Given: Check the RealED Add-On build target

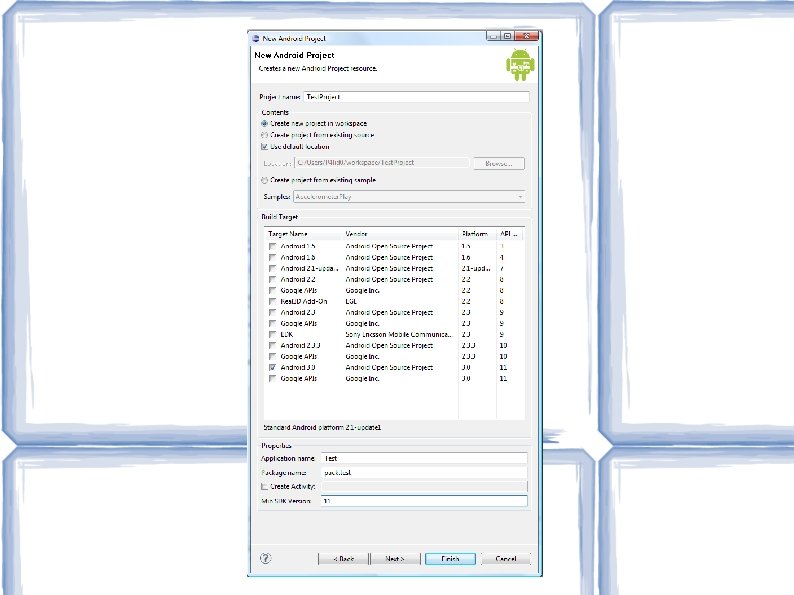Looking at the screenshot, I should pos(272,301).
